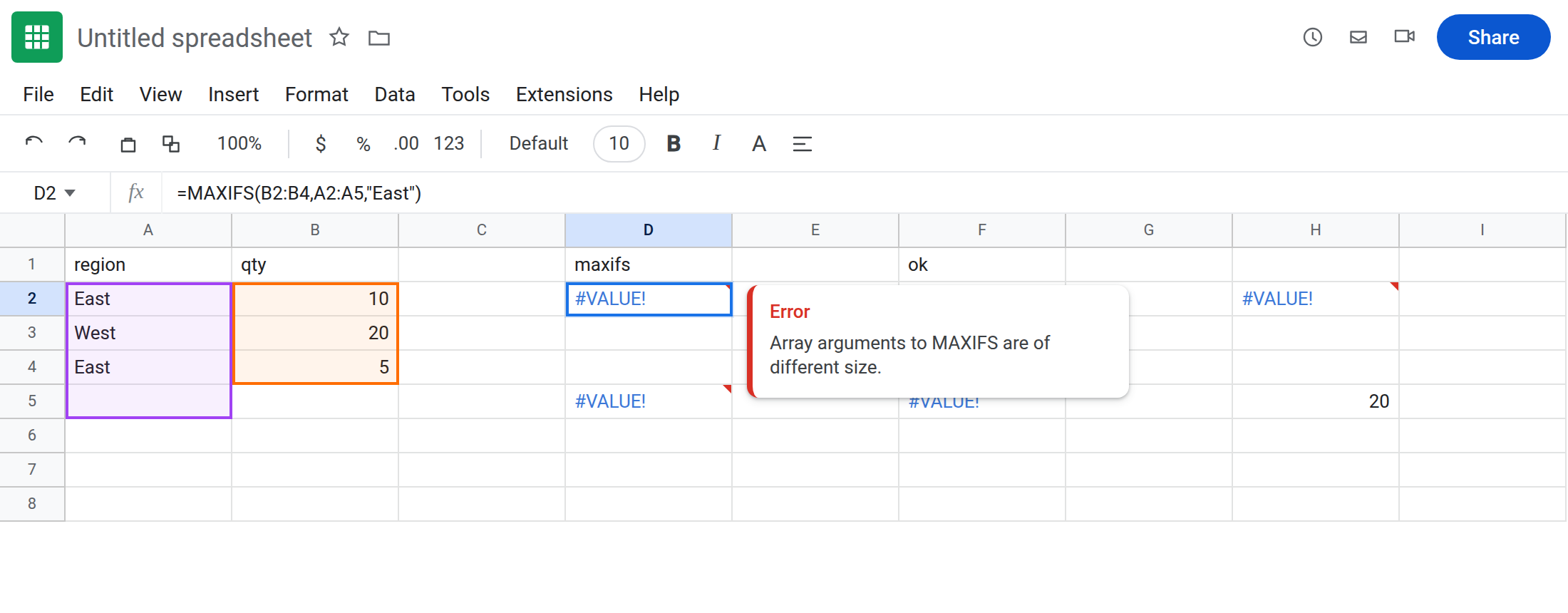Open the Extensions menu
Image resolution: width=1568 pixels, height=613 pixels.
pos(564,94)
